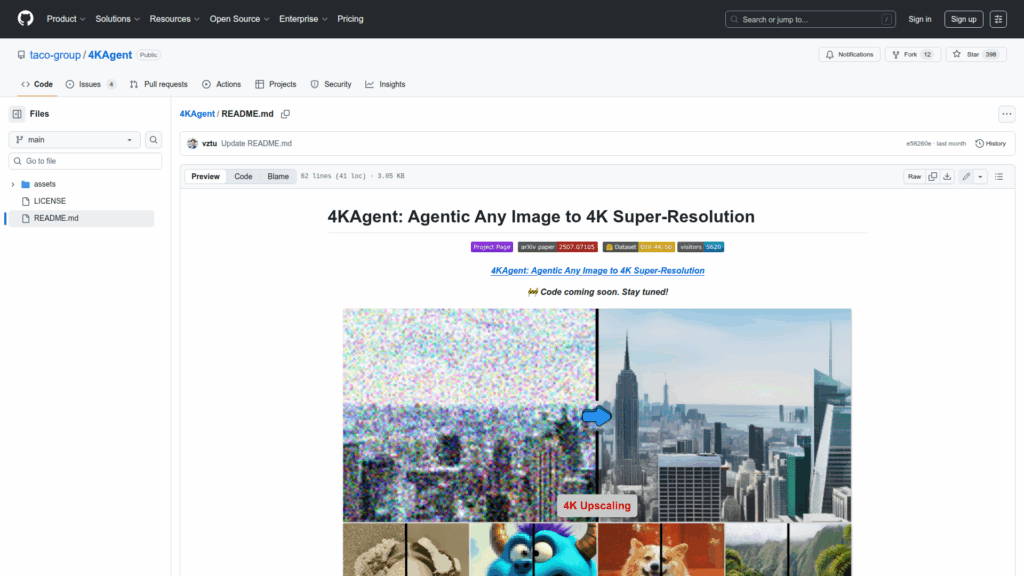Open the italic 4KAgent paper title link
The image size is (1024, 576).
pyautogui.click(x=598, y=270)
